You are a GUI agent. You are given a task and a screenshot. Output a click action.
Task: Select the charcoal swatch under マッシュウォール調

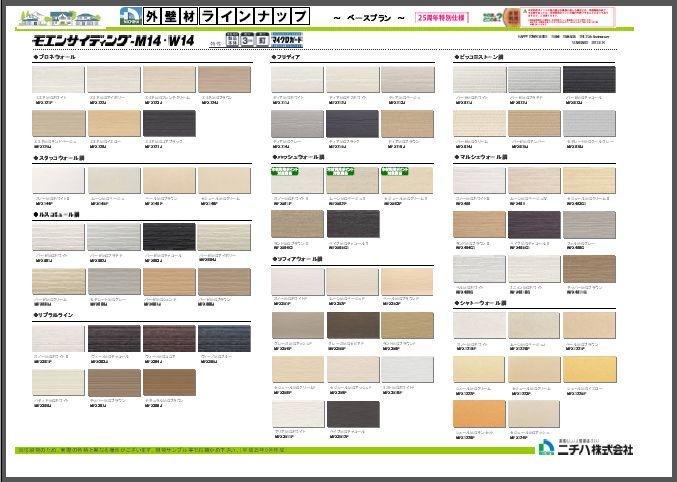pos(353,224)
